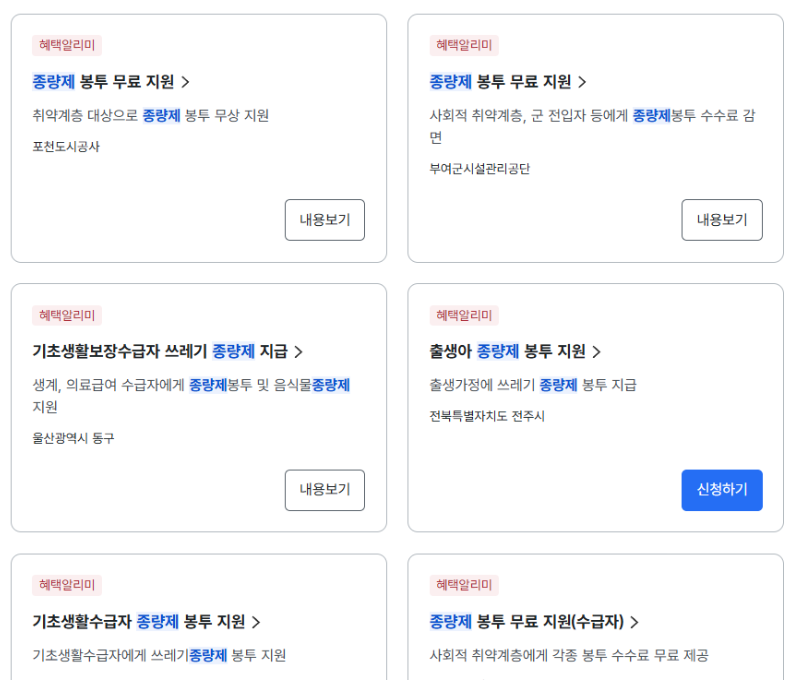The image size is (787, 681).
Task: Open 내용보기 for 울산광역시 동구 card
Action: [x=324, y=490]
